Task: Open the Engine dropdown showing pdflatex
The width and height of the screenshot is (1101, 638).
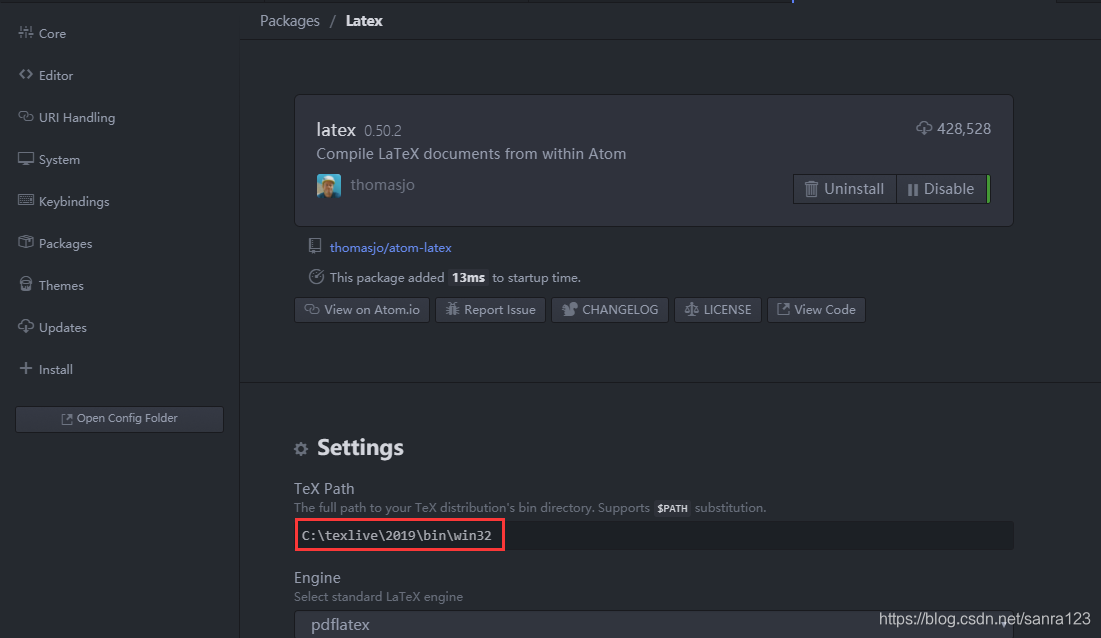Action: click(654, 624)
